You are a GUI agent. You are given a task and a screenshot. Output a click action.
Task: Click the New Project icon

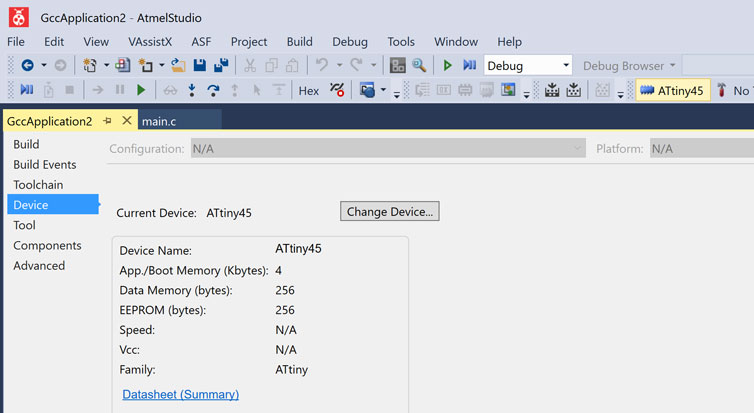[x=90, y=65]
